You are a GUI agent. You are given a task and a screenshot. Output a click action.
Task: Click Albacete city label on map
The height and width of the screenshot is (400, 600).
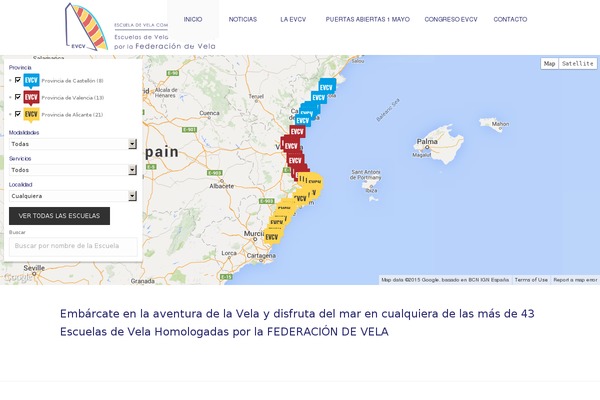[222, 186]
